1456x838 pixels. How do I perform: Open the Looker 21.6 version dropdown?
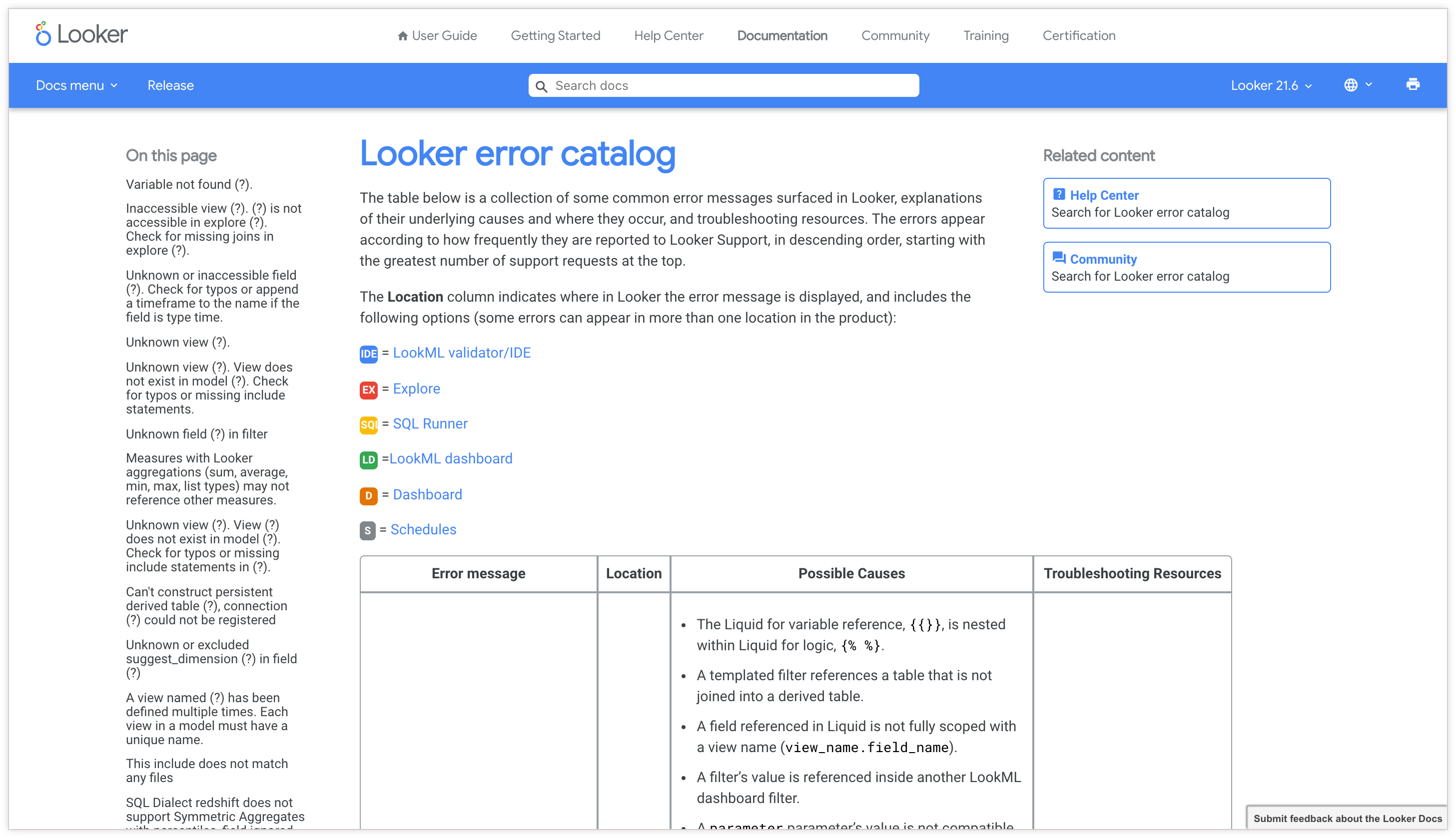coord(1271,85)
